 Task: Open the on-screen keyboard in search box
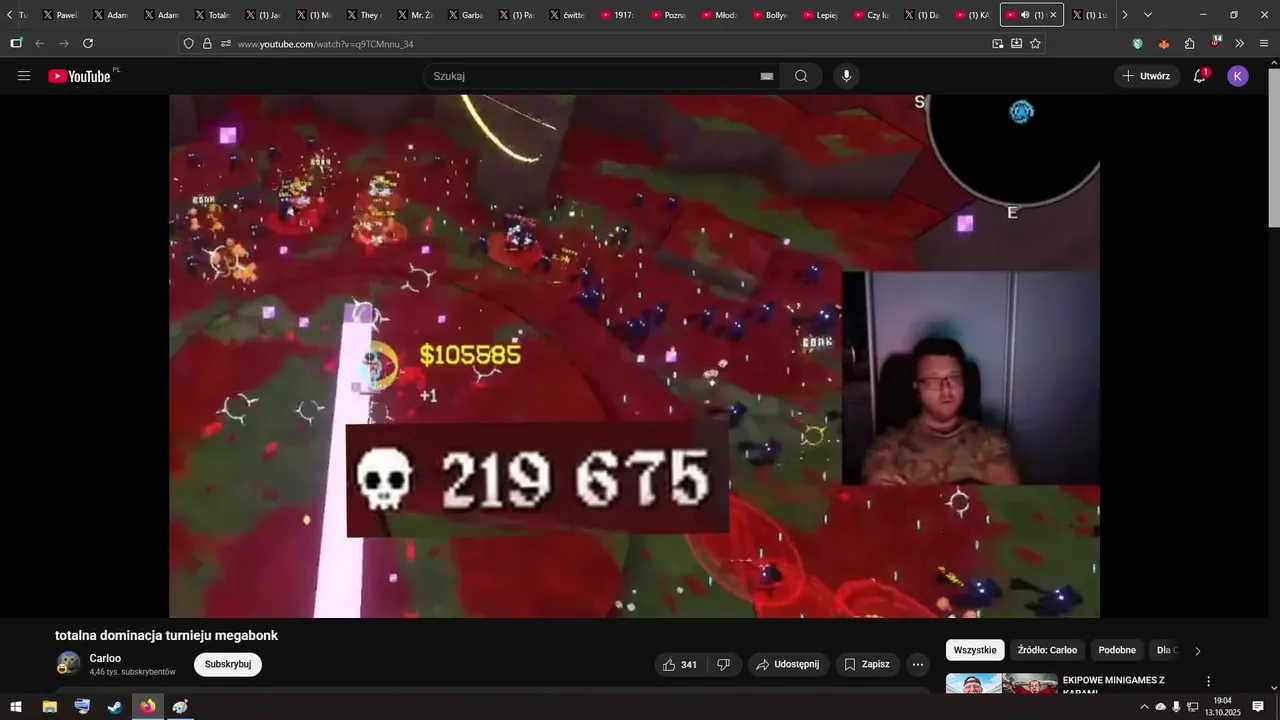point(767,76)
